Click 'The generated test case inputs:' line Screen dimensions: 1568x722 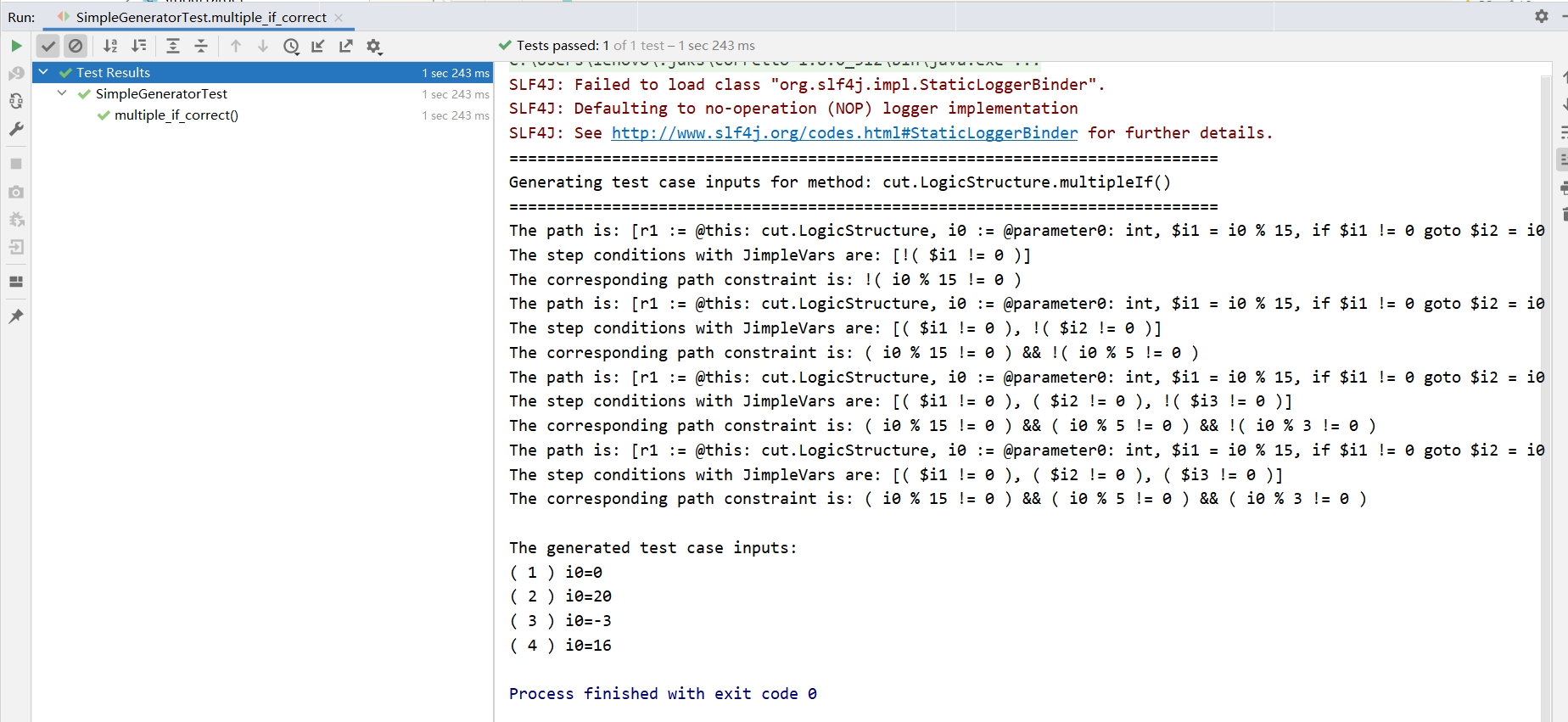[x=653, y=547]
